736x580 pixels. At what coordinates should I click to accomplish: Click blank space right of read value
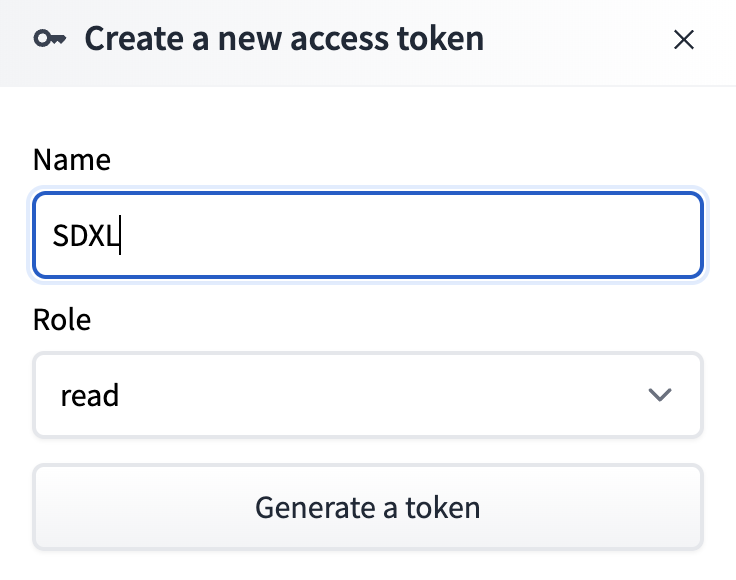coord(376,395)
